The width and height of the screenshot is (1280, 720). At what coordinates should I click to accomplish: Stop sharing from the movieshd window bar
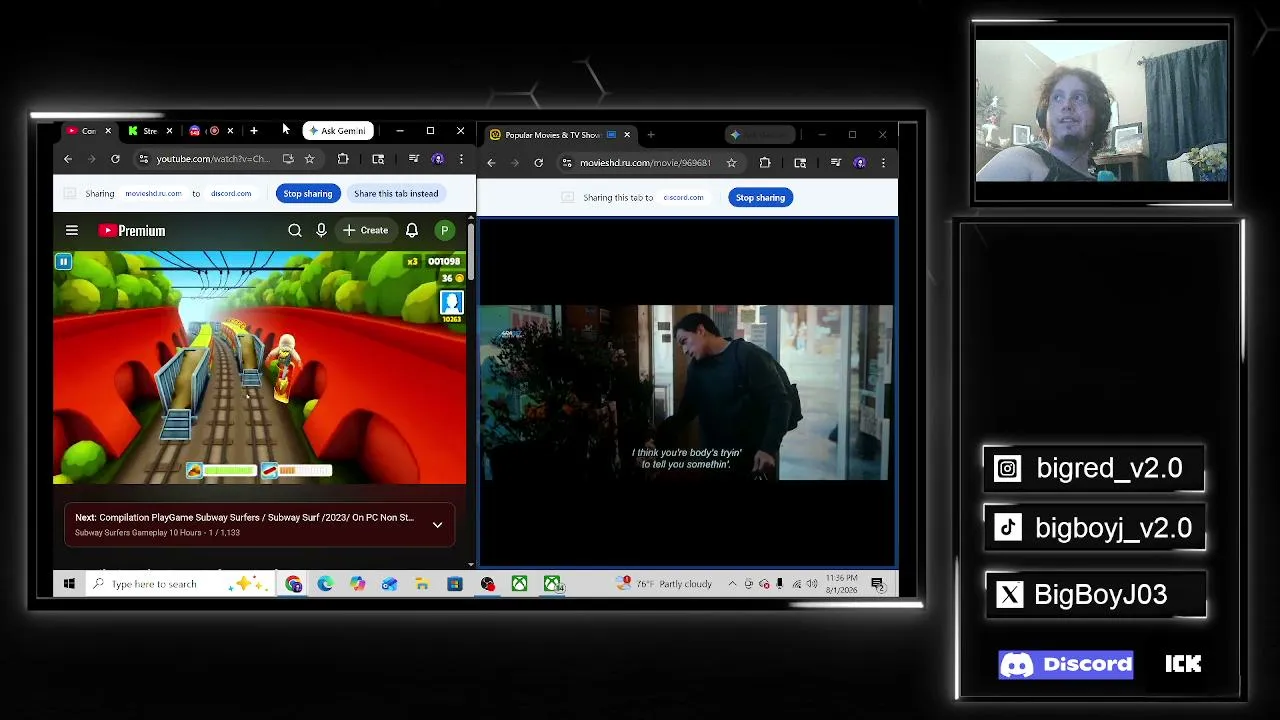[x=760, y=198]
